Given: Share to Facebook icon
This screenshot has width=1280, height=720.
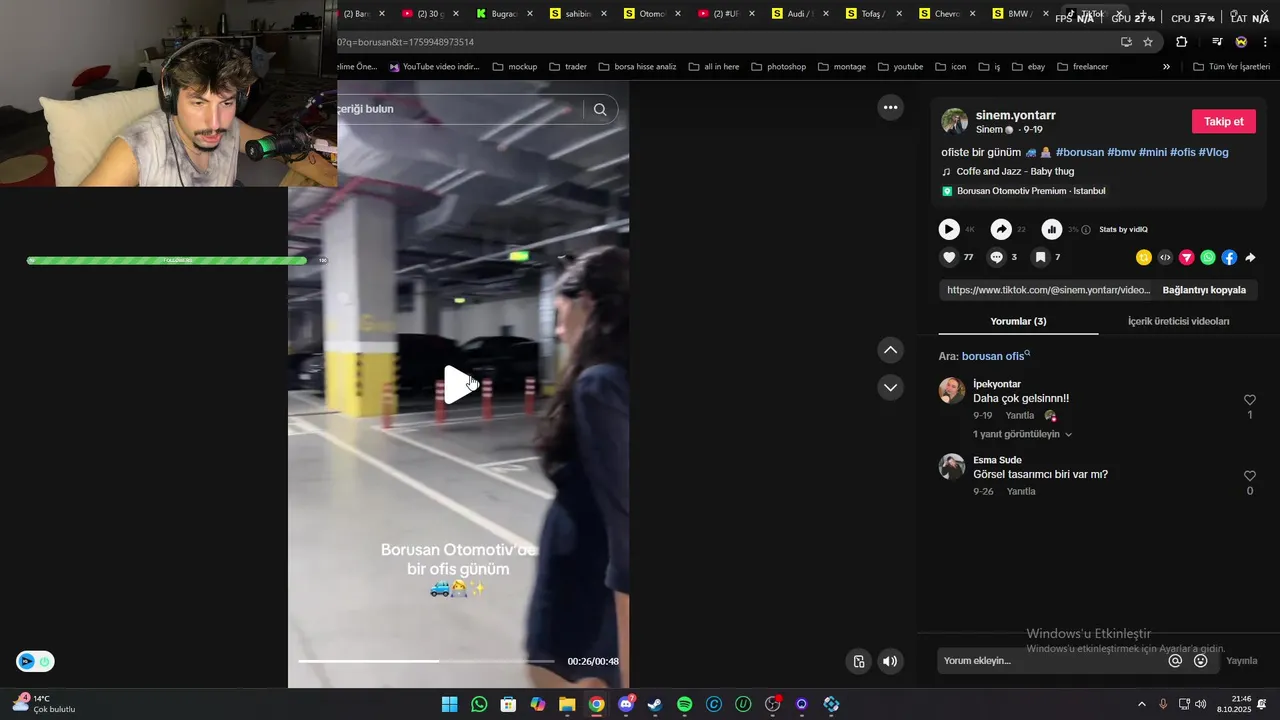Looking at the screenshot, I should coord(1229,257).
